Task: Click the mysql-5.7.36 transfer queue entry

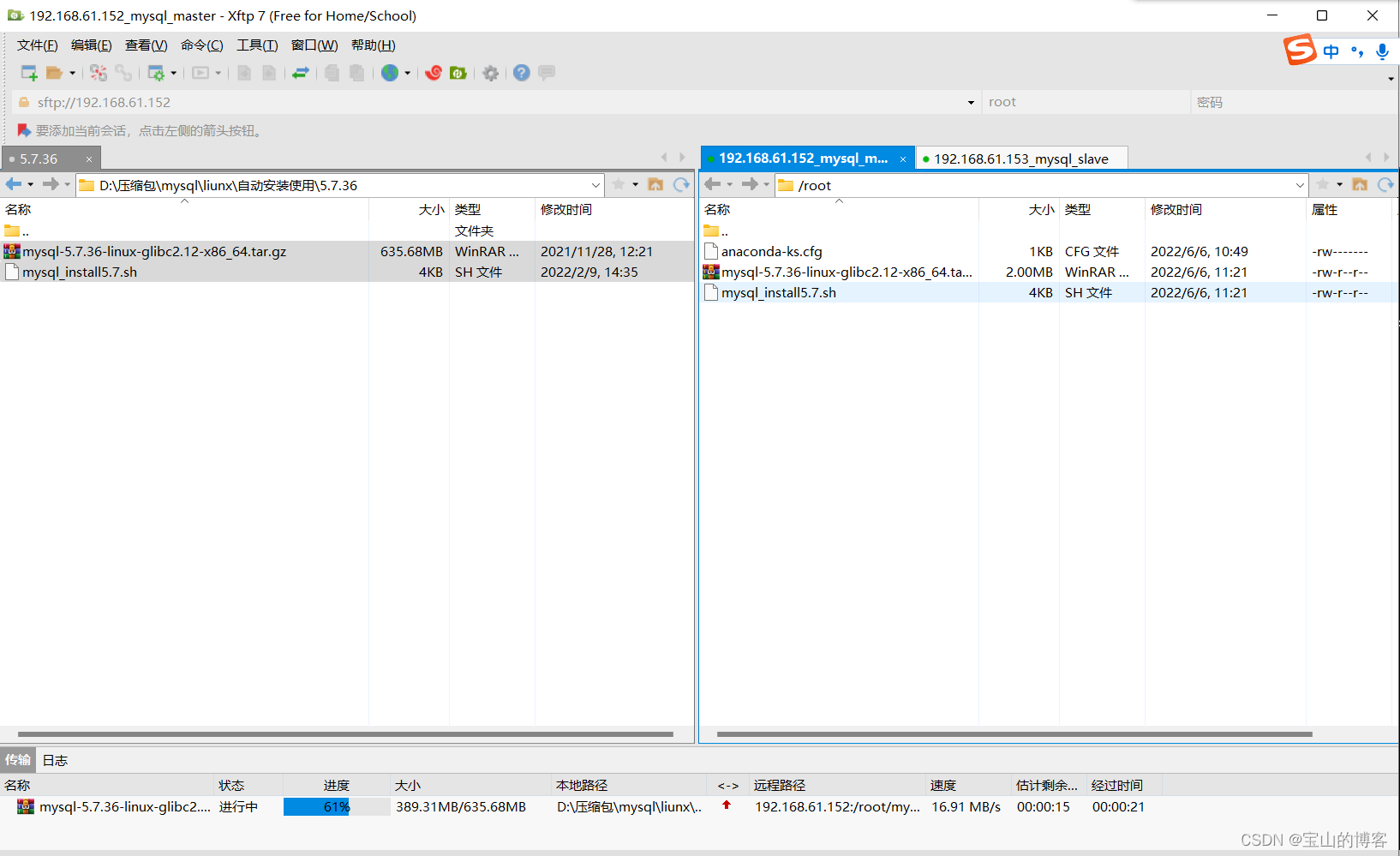Action: coord(125,806)
